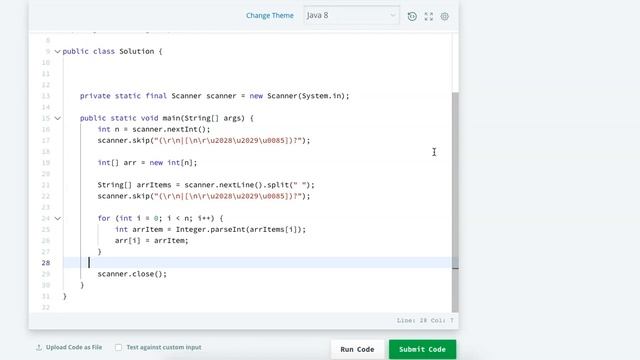Click the 'String[] arrItems' declaration line

pos(206,185)
